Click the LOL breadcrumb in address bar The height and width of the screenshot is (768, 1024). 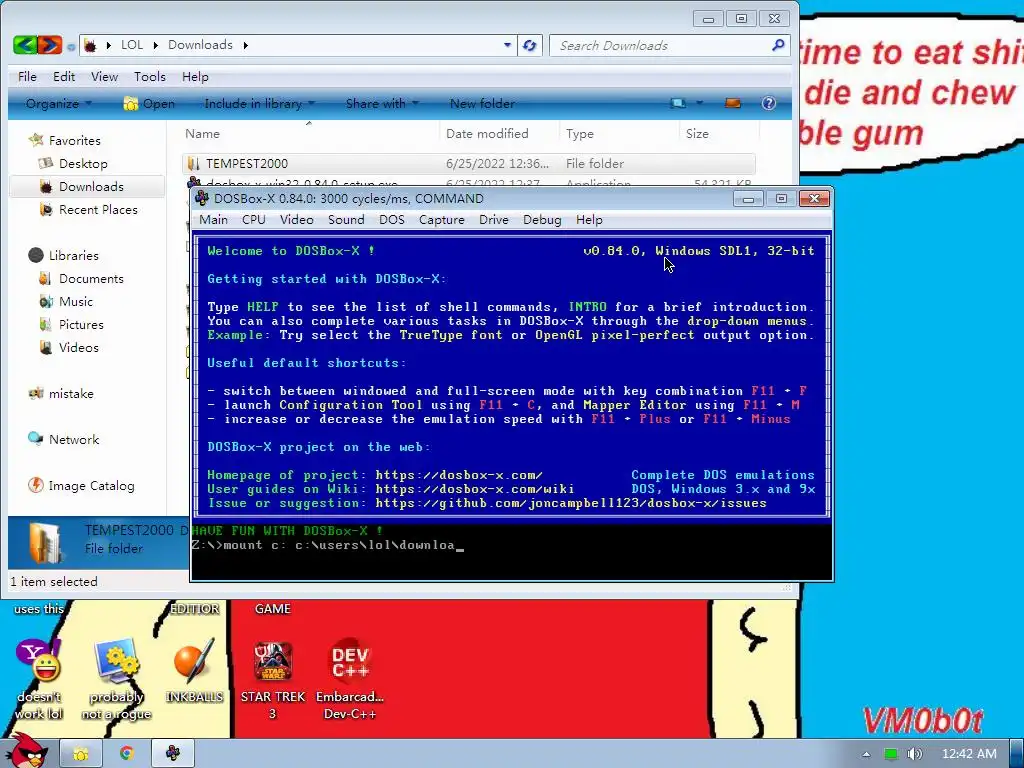[x=131, y=44]
